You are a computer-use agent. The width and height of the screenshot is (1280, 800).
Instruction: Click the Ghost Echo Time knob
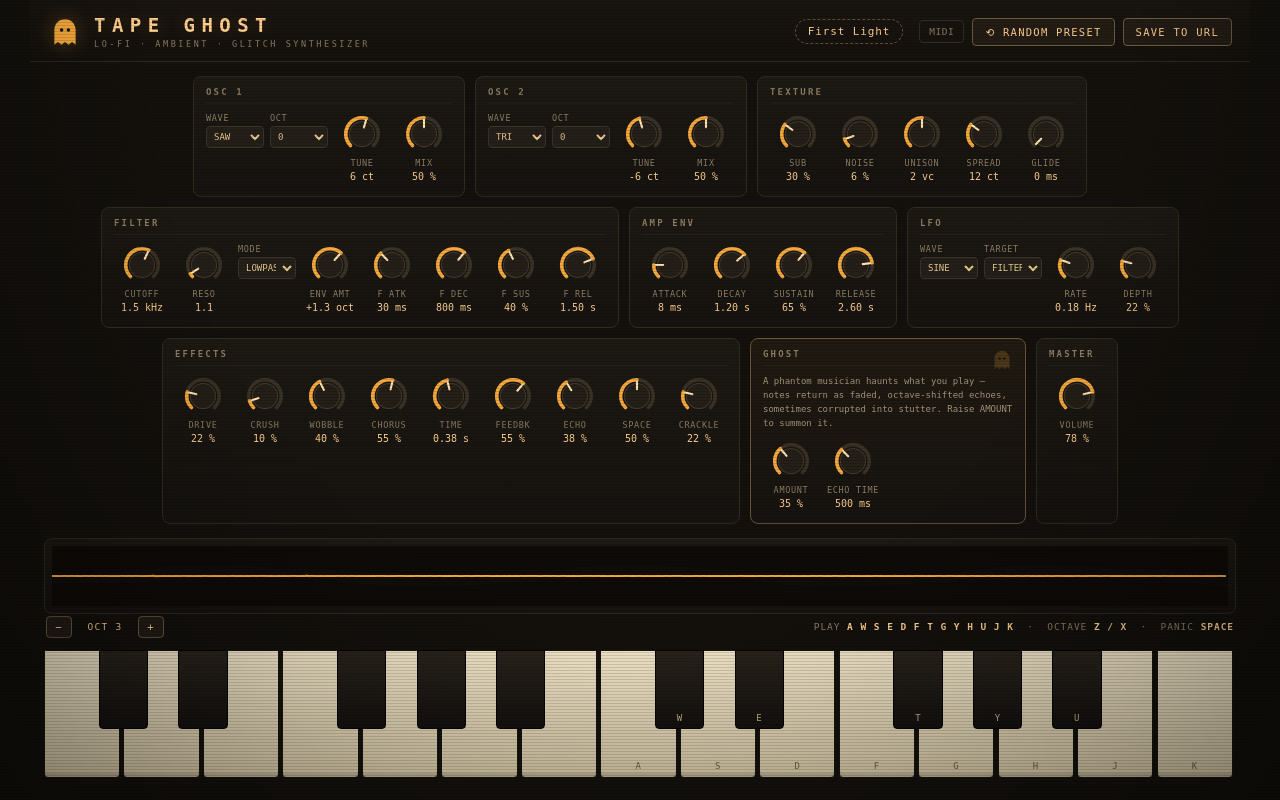[853, 461]
